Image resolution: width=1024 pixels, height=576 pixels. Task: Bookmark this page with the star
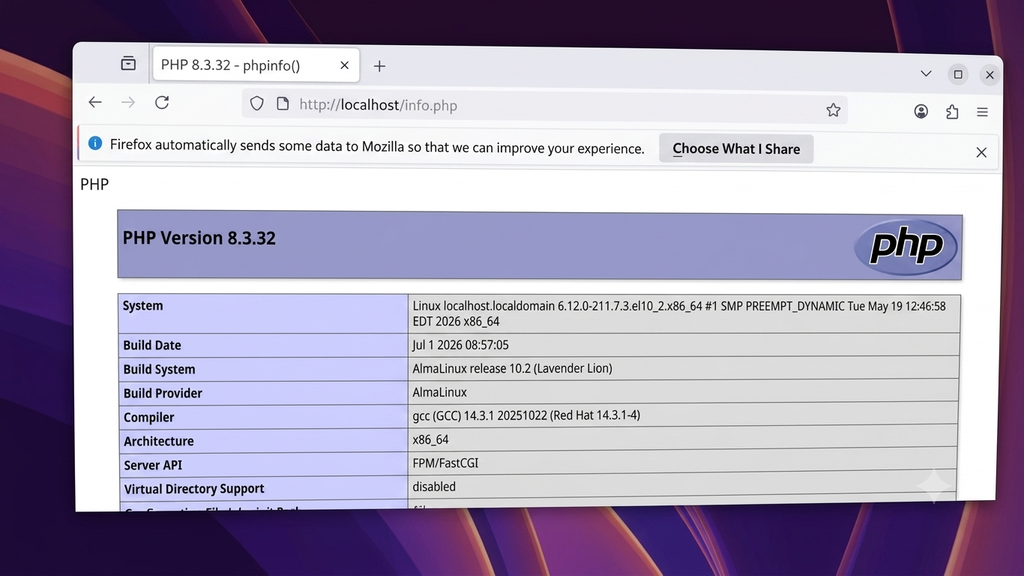833,110
